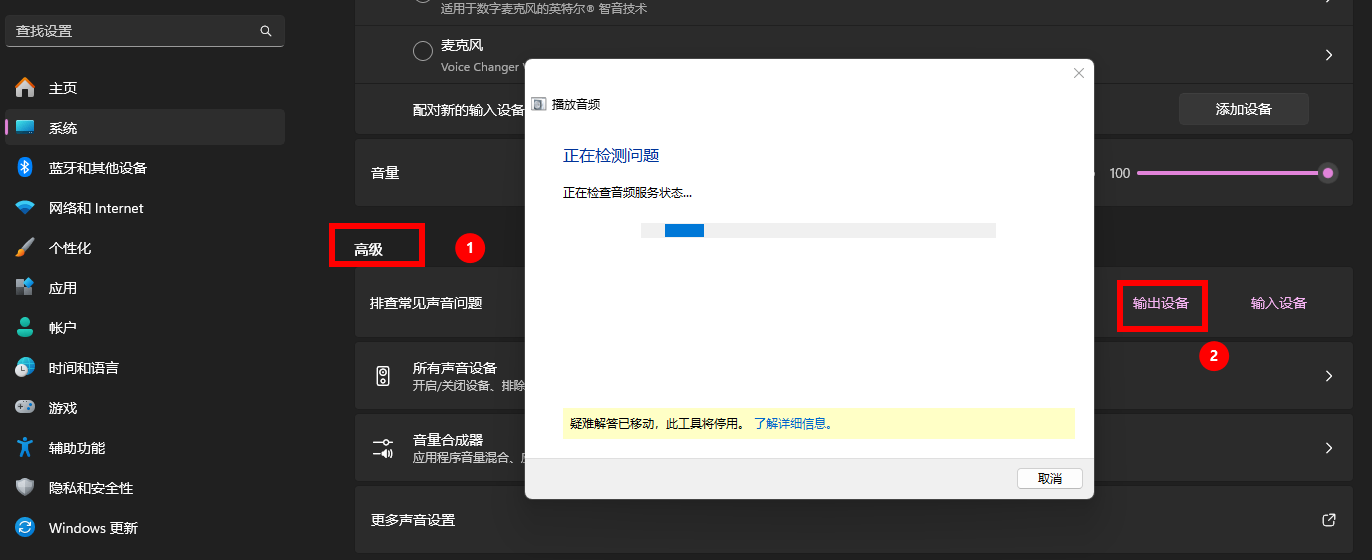1372x560 pixels.
Task: Click the Bluetooth icon for 蓝牙和其他设备
Action: (25, 168)
